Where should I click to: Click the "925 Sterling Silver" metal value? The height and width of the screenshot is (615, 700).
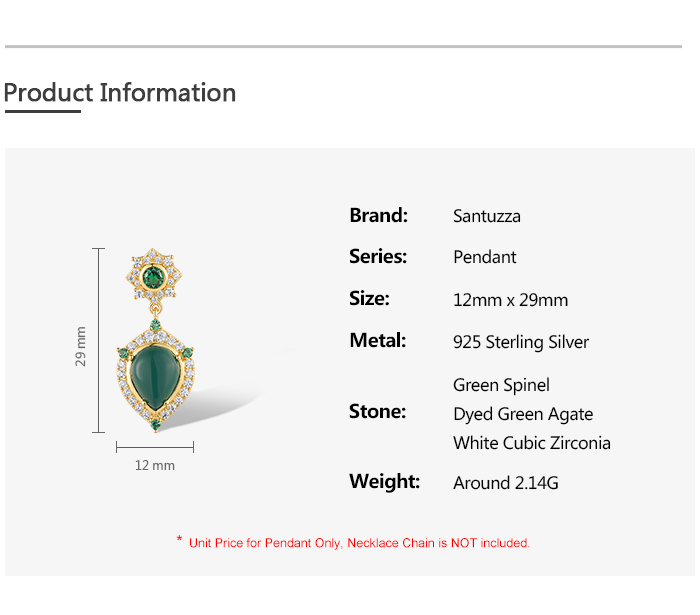[520, 342]
